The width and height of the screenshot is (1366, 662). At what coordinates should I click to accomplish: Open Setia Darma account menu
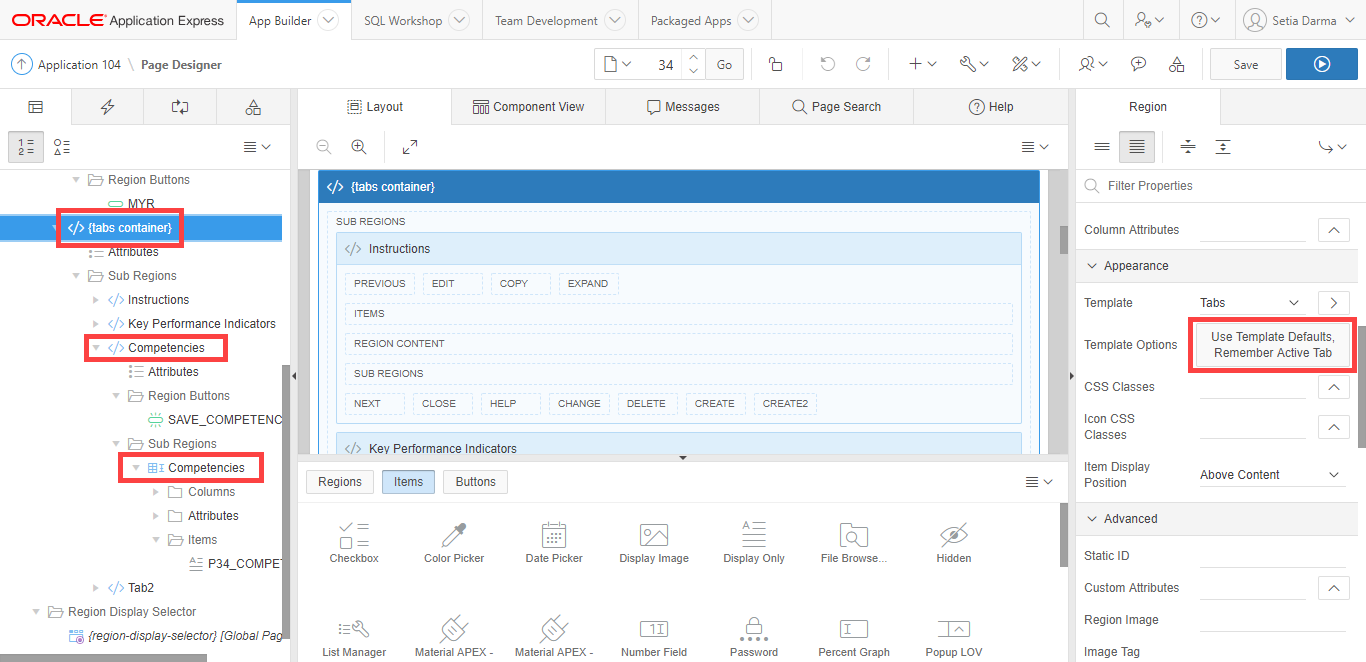(1298, 20)
